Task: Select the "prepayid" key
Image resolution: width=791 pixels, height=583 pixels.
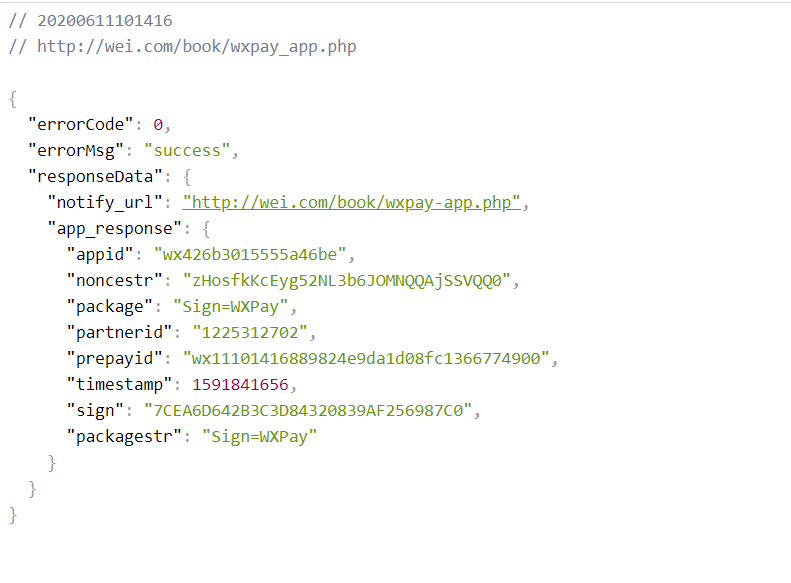Action: point(115,359)
